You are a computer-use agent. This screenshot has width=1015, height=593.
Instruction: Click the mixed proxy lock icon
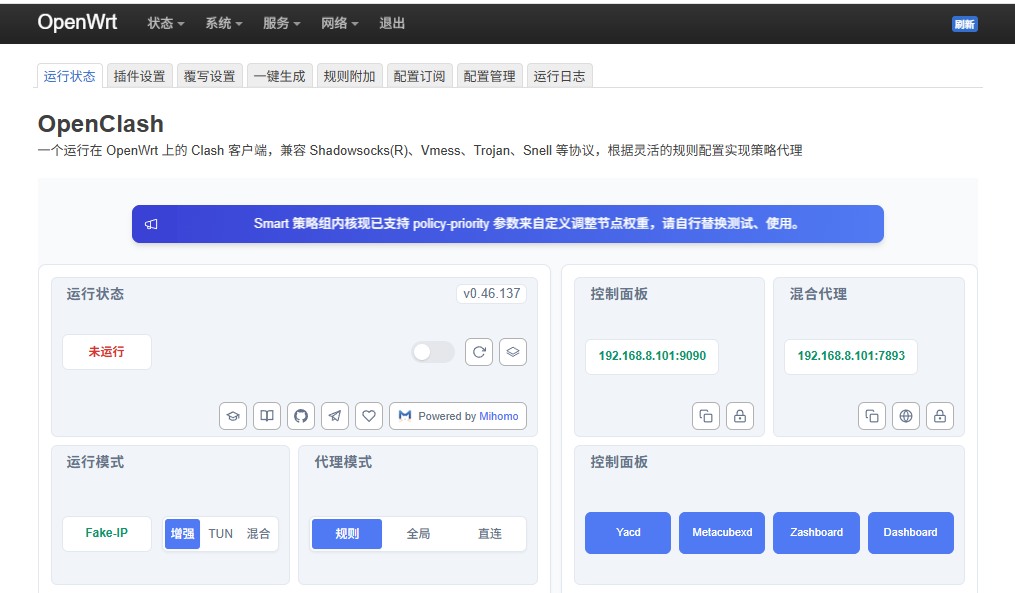click(940, 416)
